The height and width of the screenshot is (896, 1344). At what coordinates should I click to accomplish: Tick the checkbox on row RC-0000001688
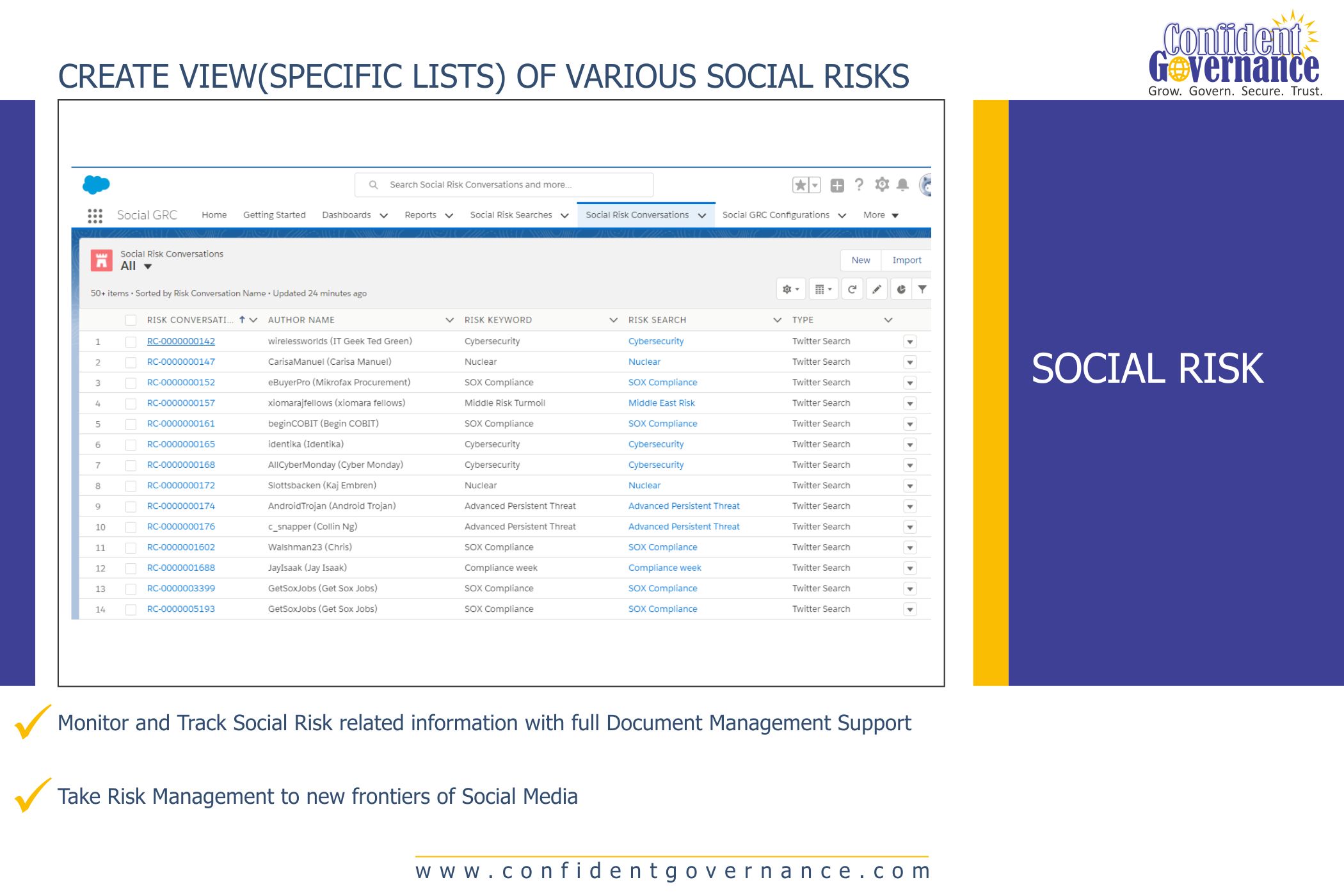tap(131, 568)
